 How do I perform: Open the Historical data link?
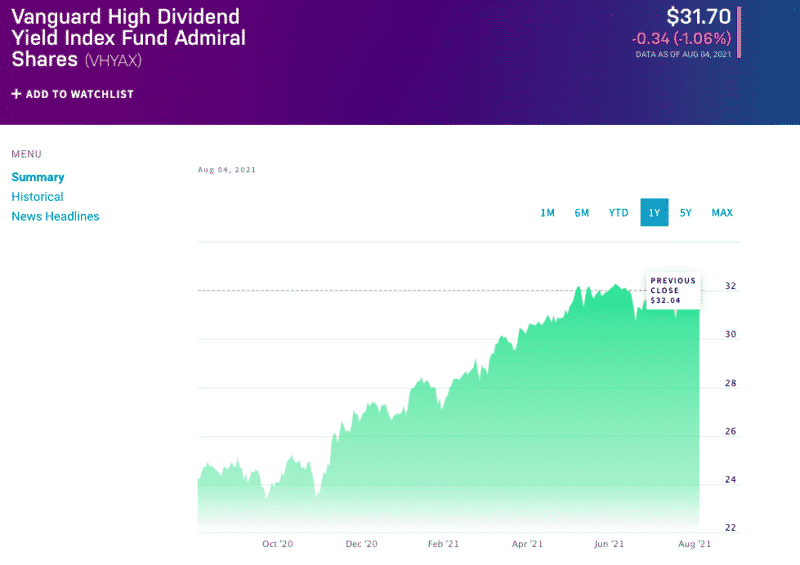pos(37,196)
